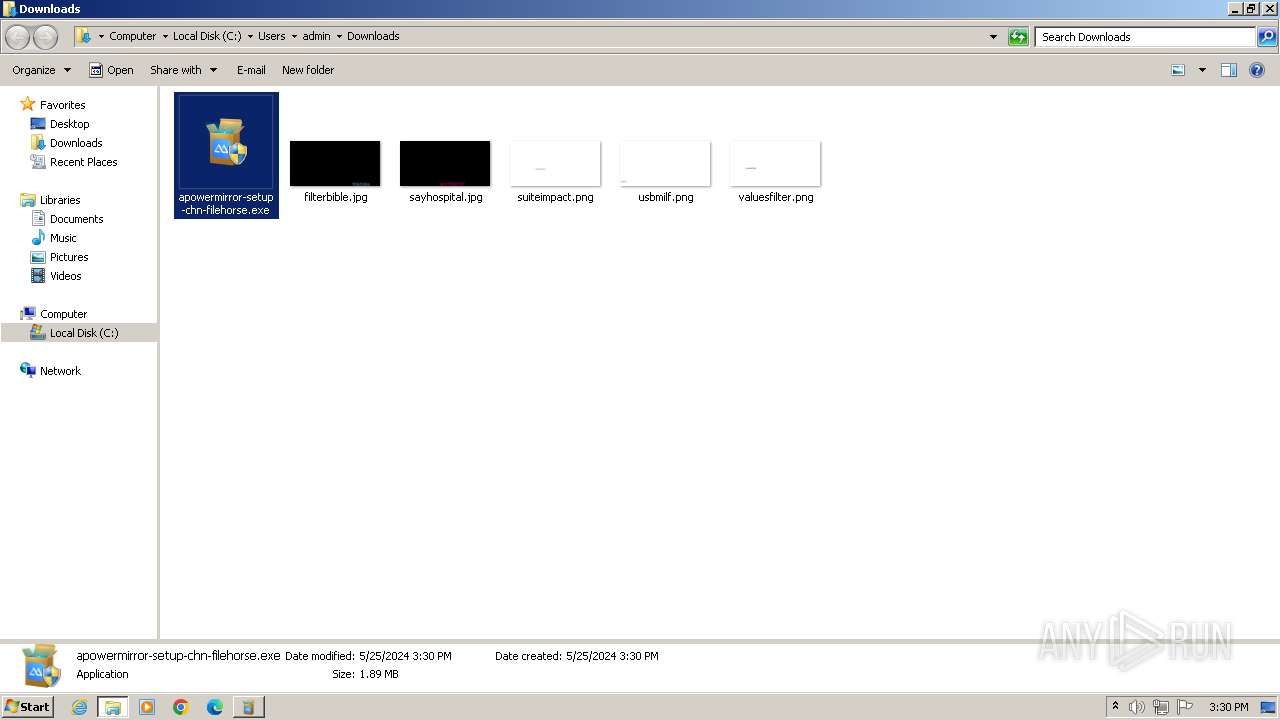Expand dropdown arrow after admin breadcrumb
Screen dimensions: 1280x720
pos(338,36)
